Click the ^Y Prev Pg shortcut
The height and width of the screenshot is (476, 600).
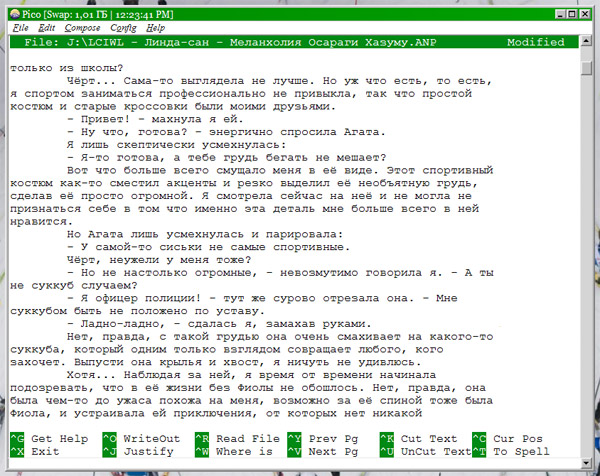click(x=323, y=439)
